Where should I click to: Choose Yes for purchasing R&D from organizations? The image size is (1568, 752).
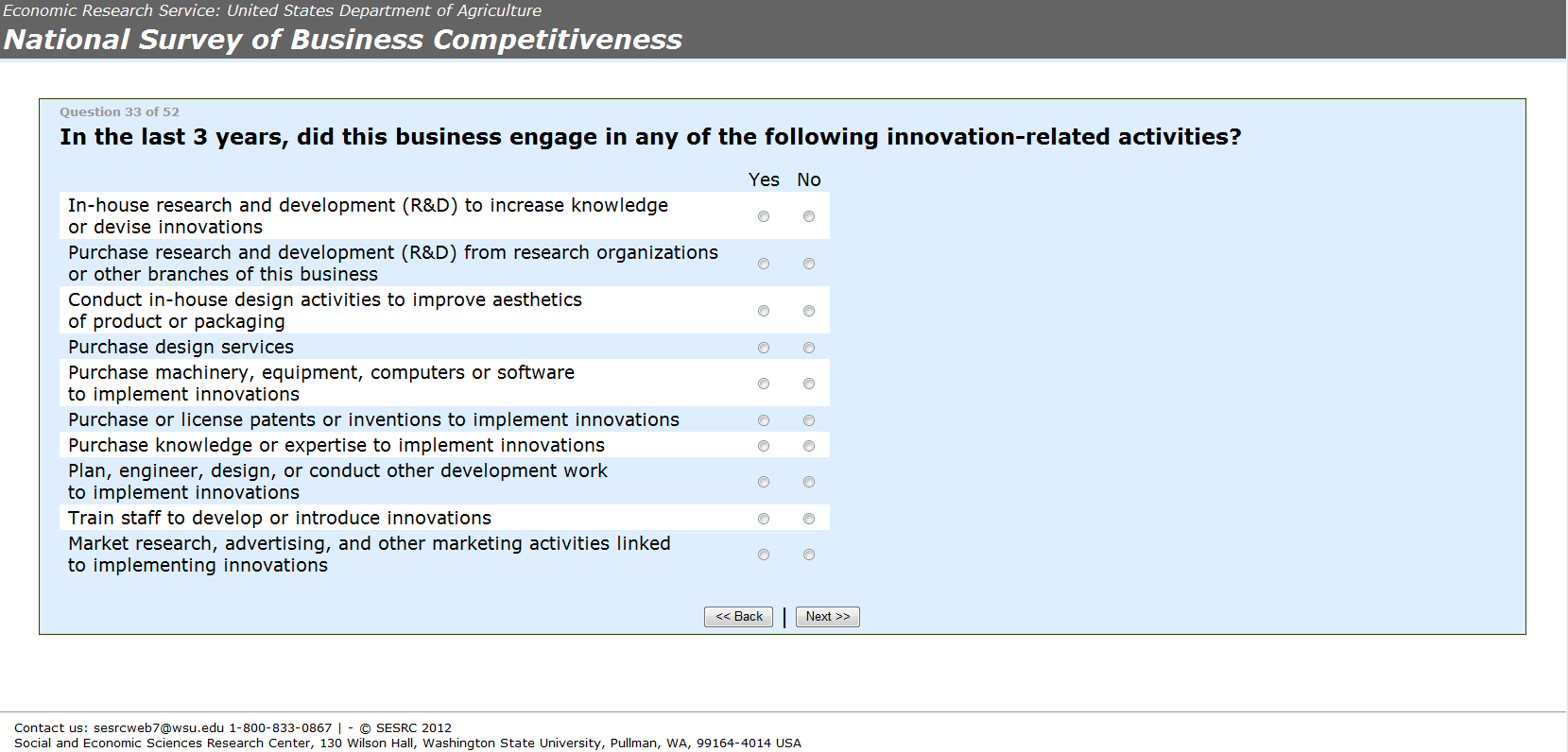coord(764,264)
